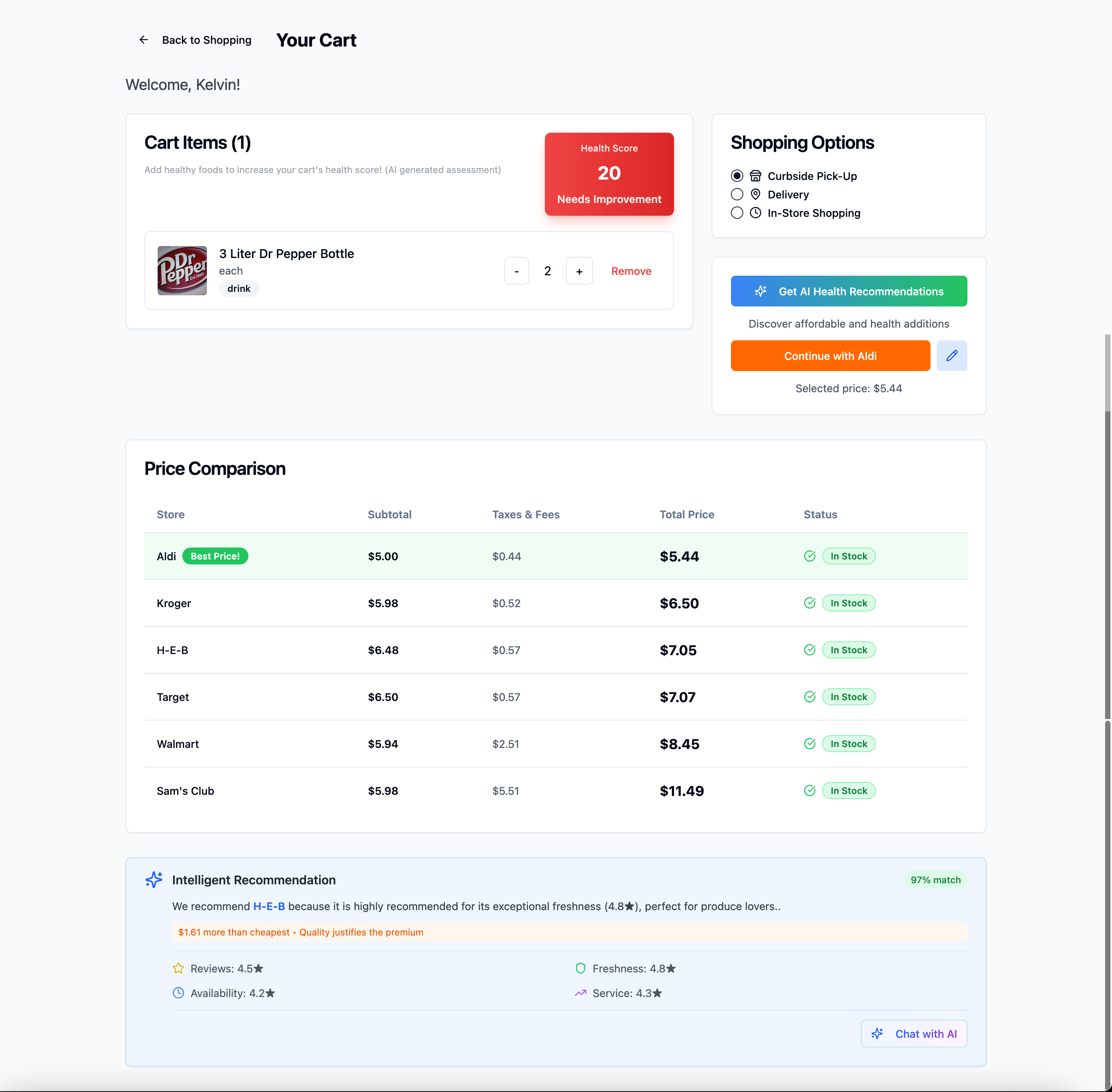Select the Curbside Pick-Up radio button
Viewport: 1112px width, 1092px height.
[737, 176]
